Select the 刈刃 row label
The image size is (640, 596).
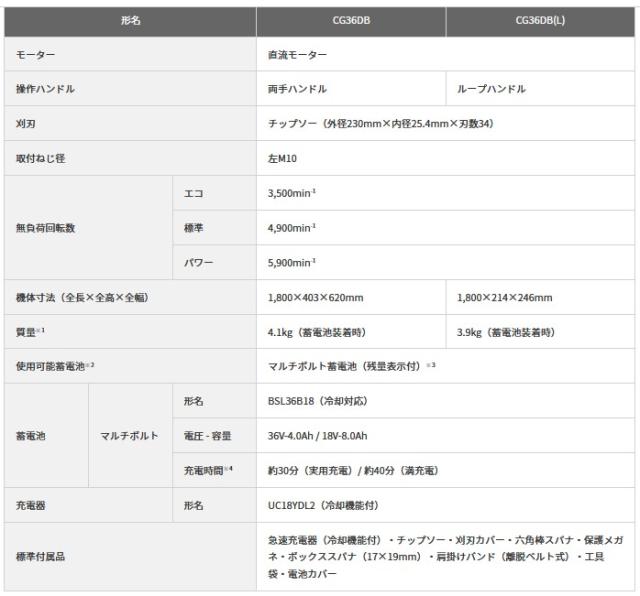tap(25, 123)
